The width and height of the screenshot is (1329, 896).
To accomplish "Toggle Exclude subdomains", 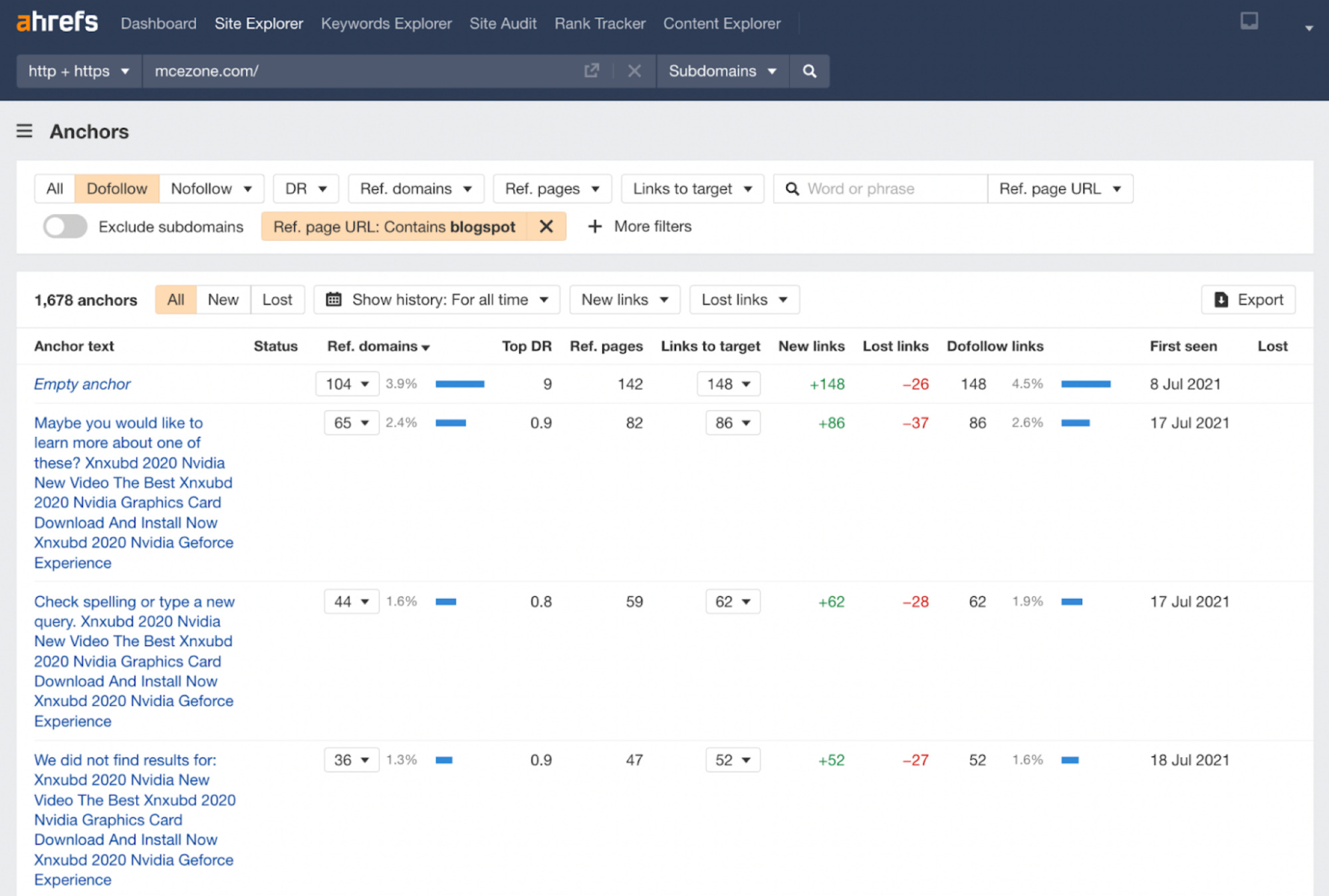I will coord(64,226).
